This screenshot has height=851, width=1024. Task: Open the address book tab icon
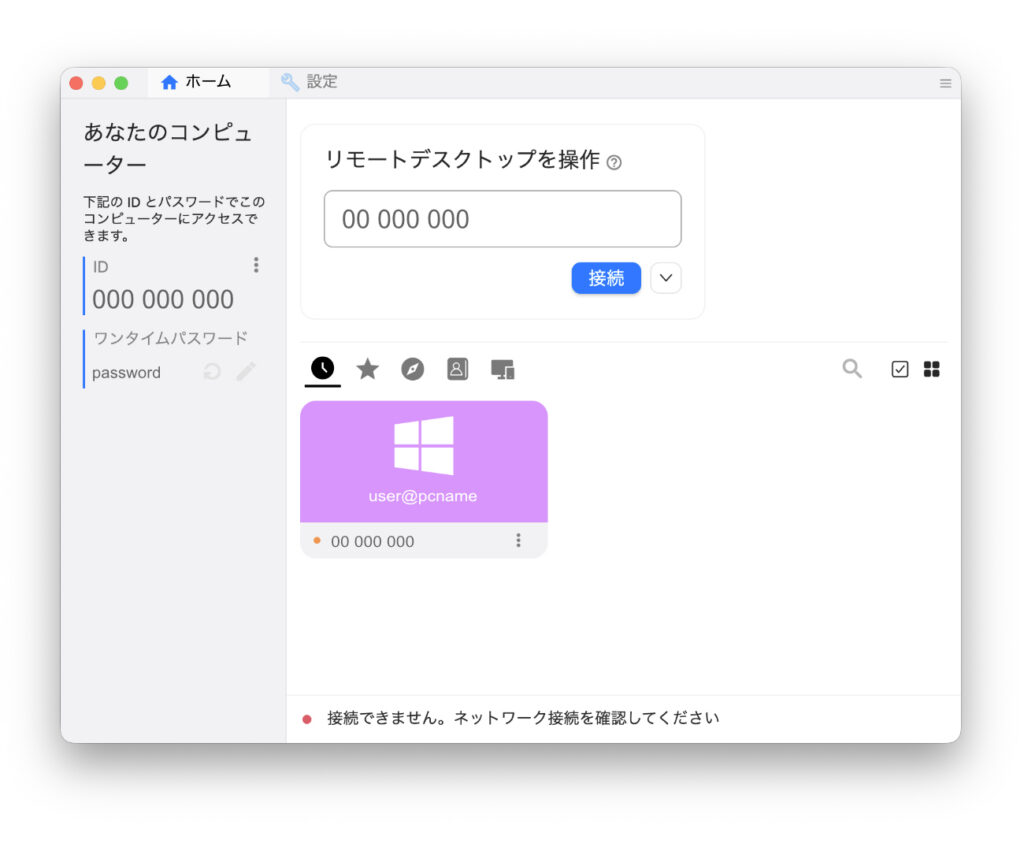tap(457, 369)
